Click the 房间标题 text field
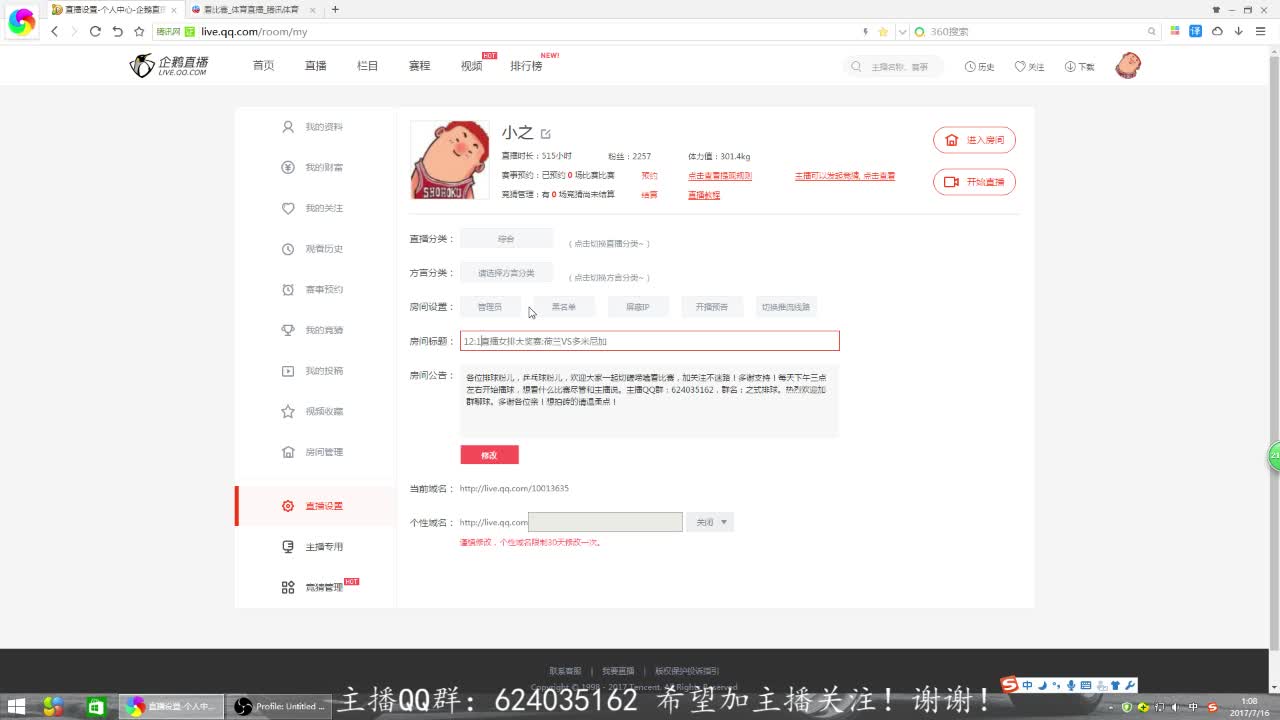Viewport: 1280px width, 720px height. pos(649,341)
